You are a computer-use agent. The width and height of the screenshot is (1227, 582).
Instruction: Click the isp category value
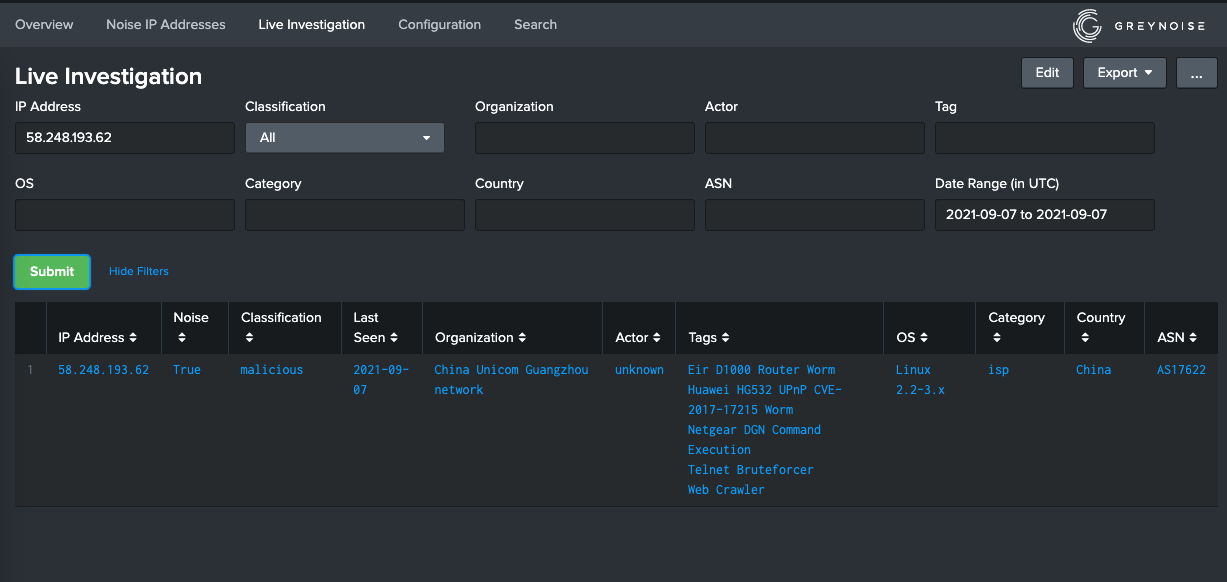pyautogui.click(x=998, y=370)
